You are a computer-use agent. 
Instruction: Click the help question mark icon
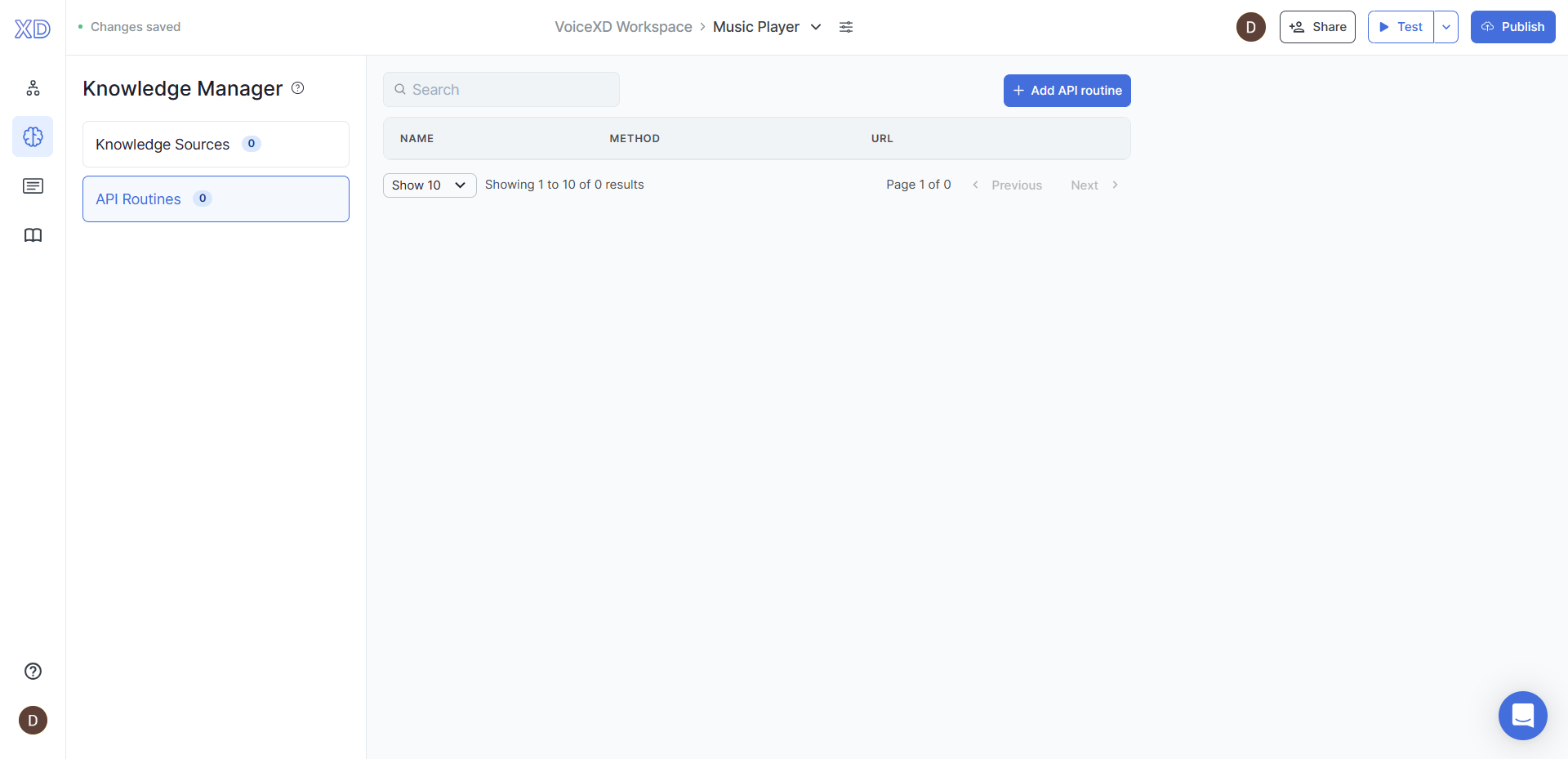(x=33, y=671)
